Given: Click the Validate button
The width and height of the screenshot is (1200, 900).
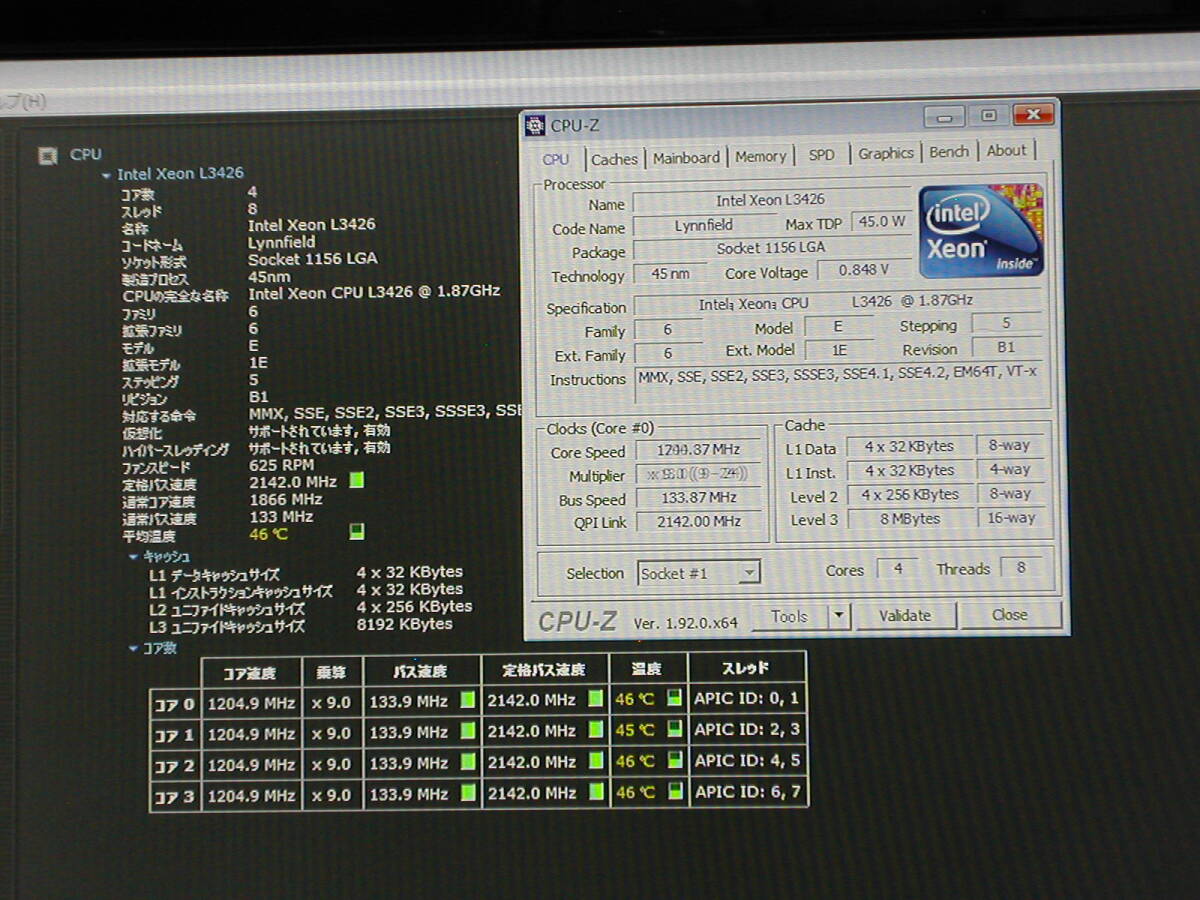Looking at the screenshot, I should [x=905, y=616].
